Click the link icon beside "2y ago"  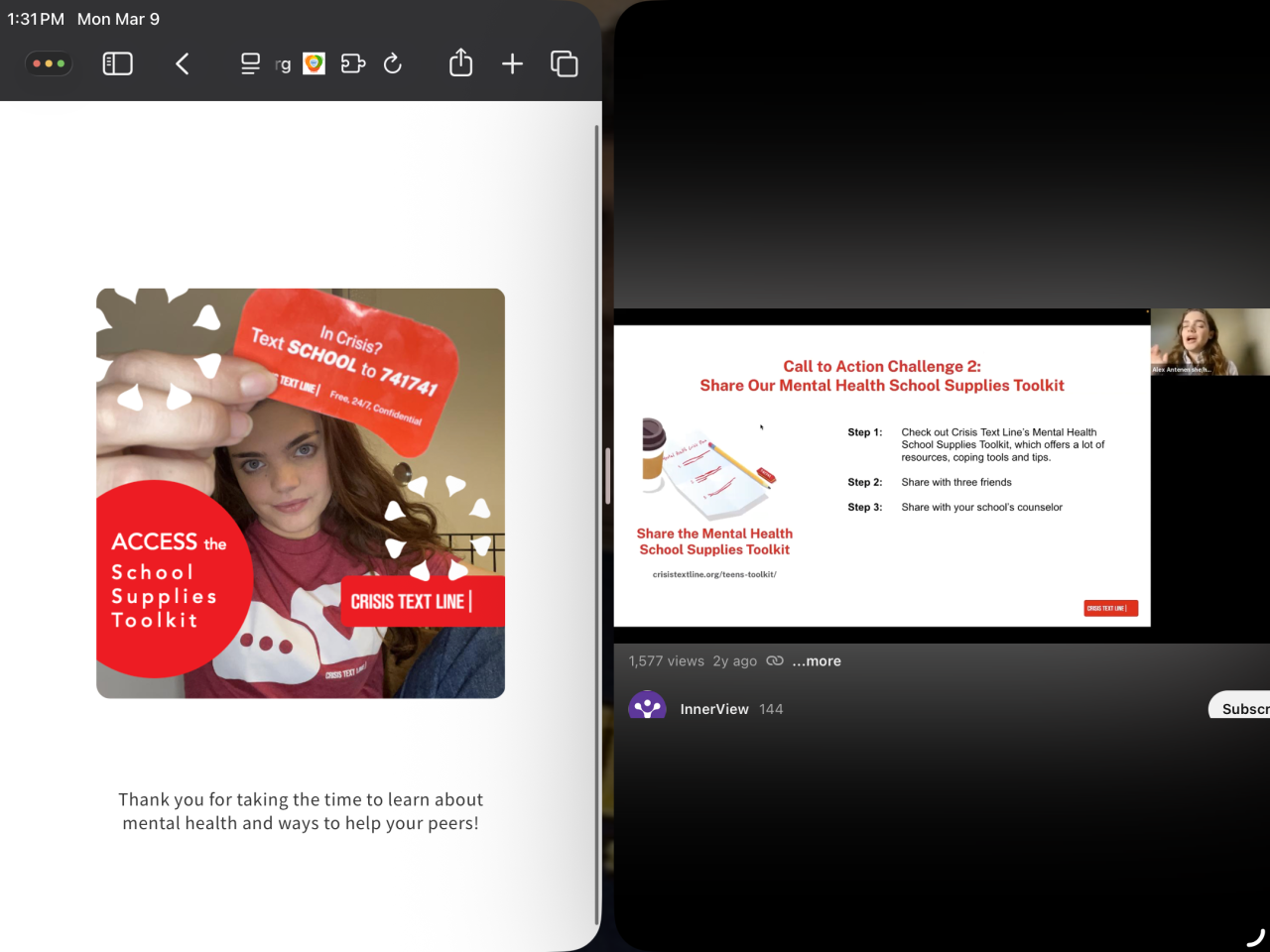[775, 660]
